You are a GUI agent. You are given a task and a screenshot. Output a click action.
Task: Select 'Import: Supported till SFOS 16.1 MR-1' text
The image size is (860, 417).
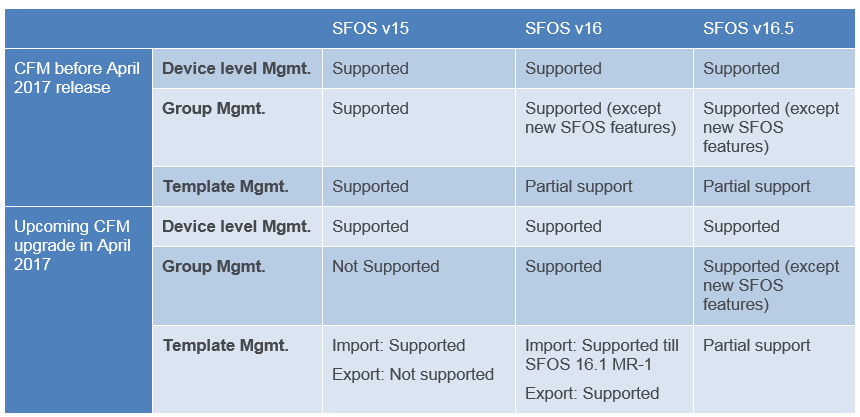(x=601, y=355)
